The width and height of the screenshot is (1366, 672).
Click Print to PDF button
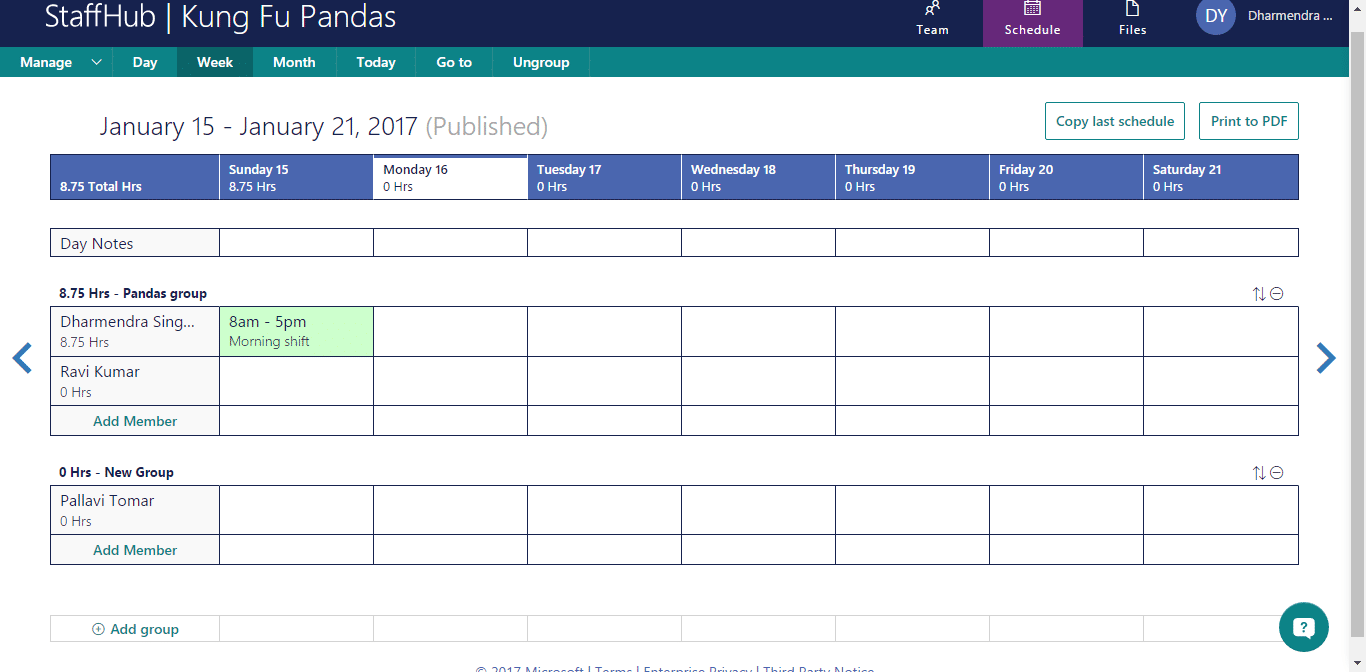1249,121
